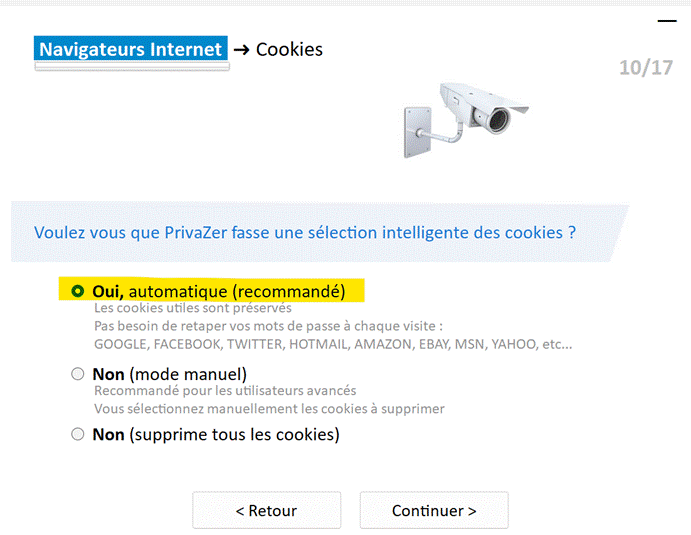
Task: Click the Navigateurs Internet header label
Action: 131,49
